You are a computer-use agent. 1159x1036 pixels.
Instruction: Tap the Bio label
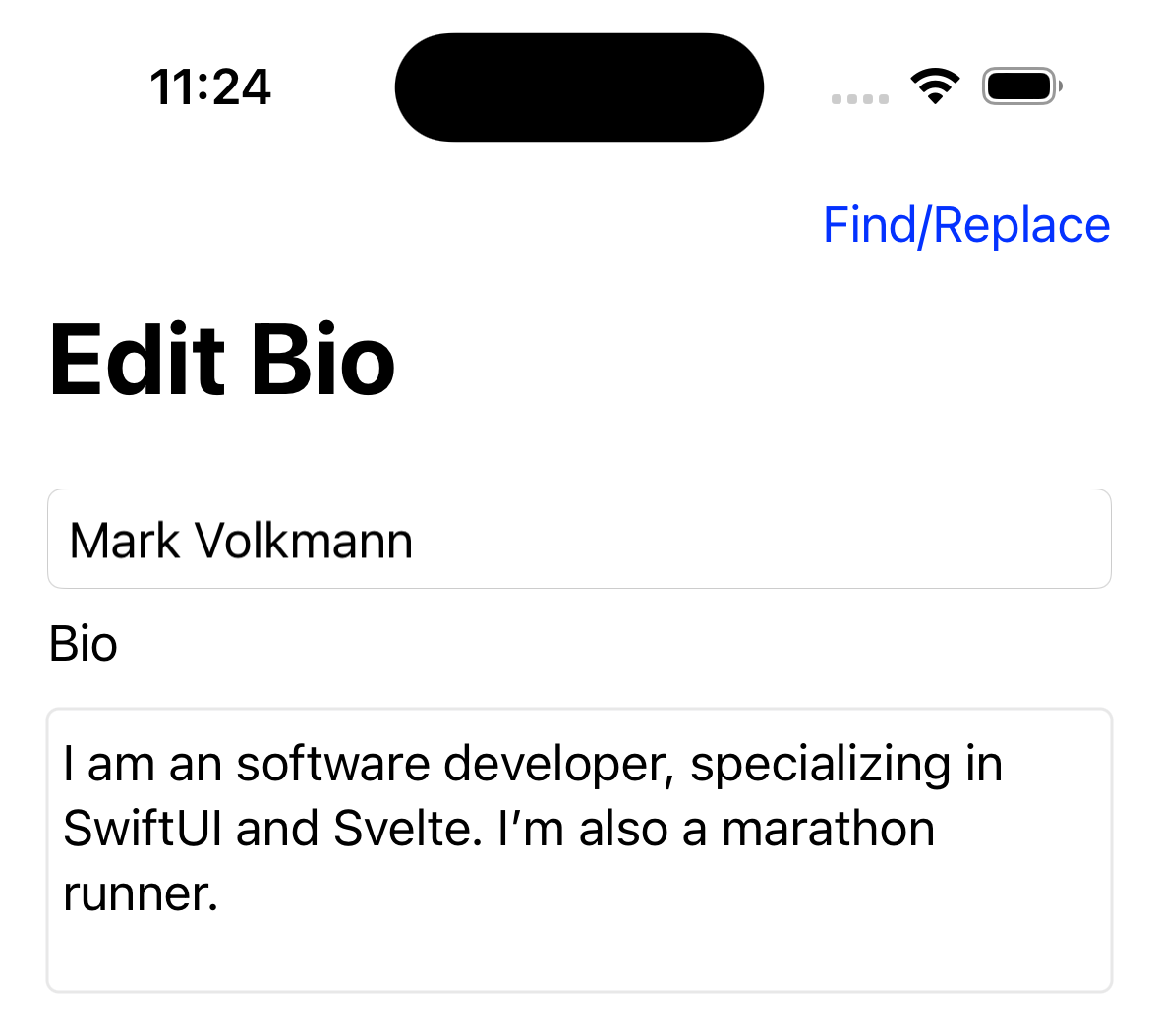[x=84, y=645]
